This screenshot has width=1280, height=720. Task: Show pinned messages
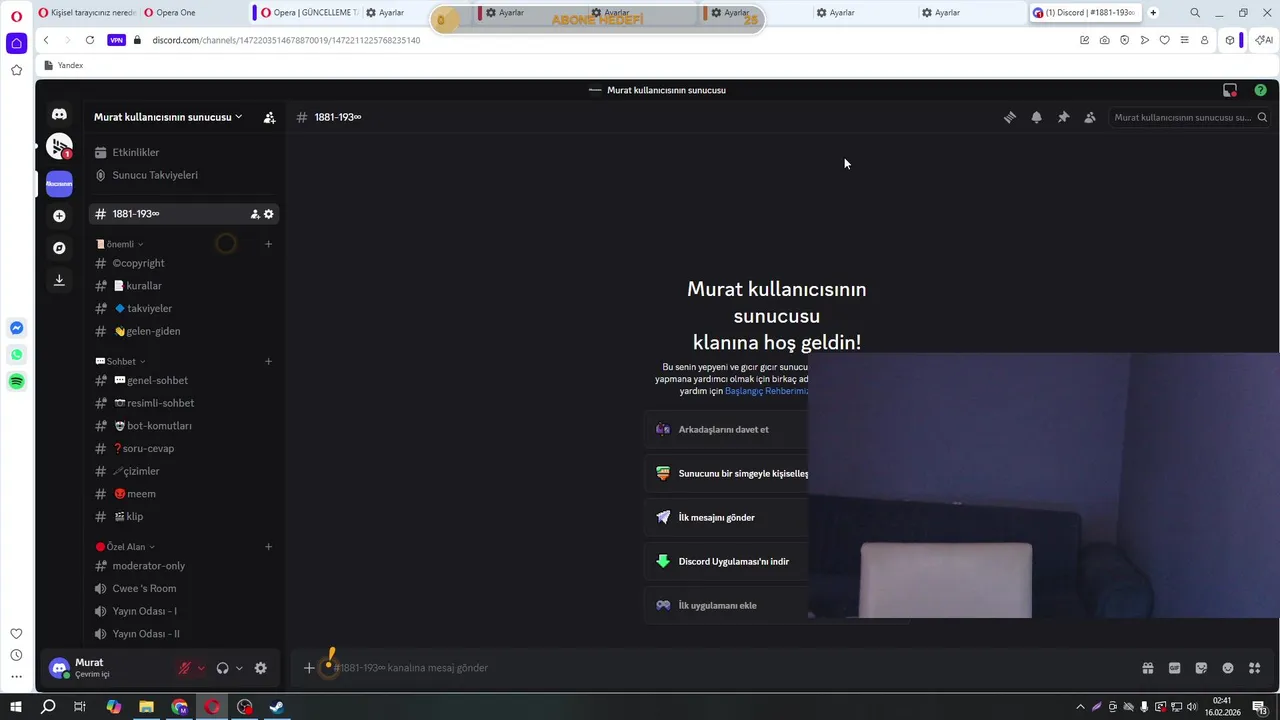pos(1063,117)
